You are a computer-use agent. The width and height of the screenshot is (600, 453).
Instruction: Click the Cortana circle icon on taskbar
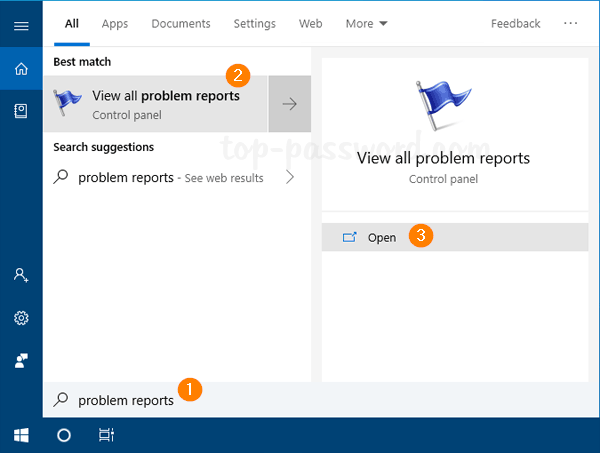point(64,435)
